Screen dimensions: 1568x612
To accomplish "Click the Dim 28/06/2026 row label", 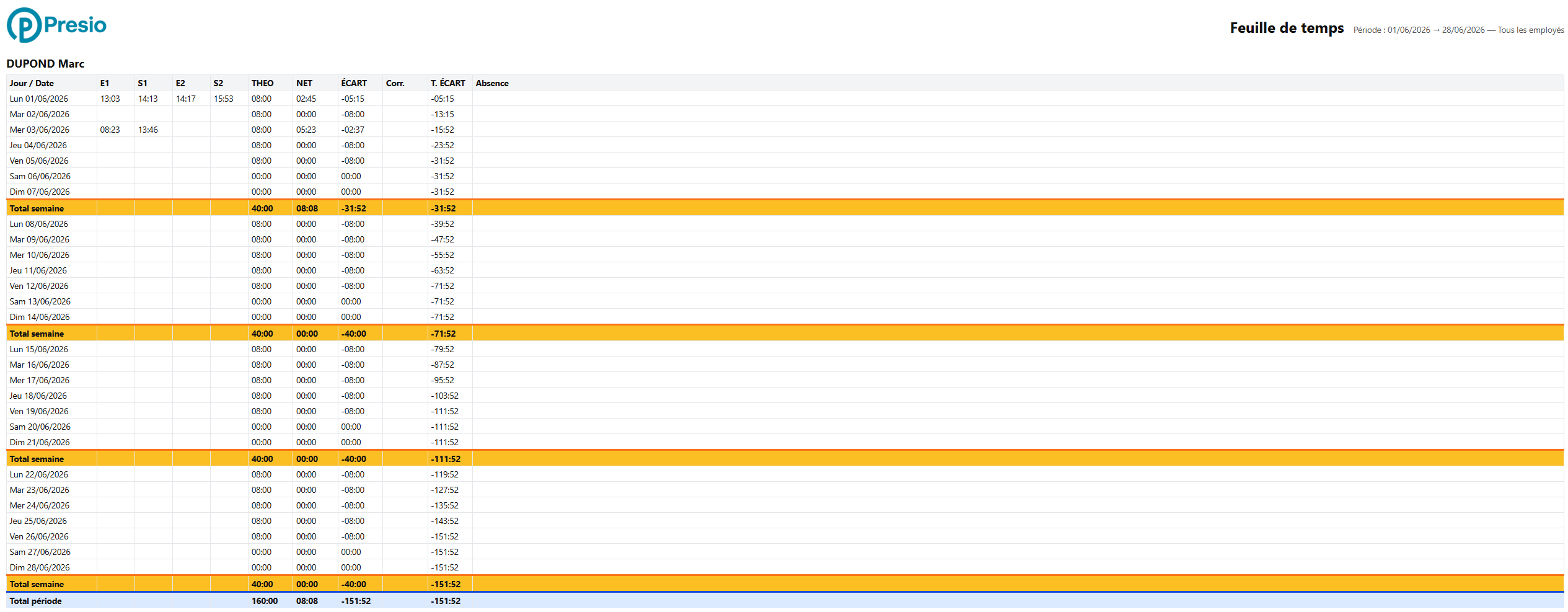I will [x=40, y=567].
